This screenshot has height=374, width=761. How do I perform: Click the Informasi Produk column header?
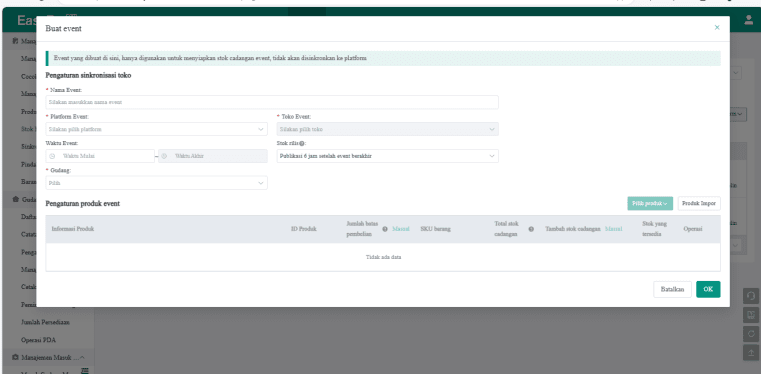[x=73, y=229]
